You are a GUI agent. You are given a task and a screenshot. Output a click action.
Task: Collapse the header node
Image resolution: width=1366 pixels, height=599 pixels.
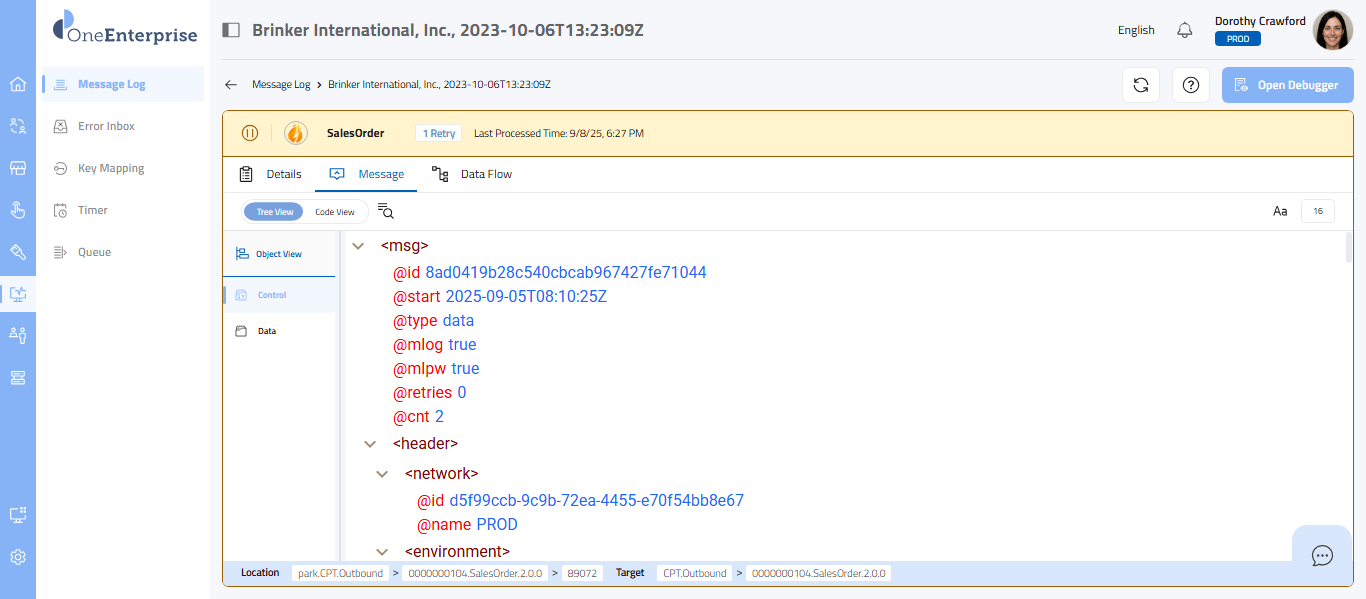pyautogui.click(x=370, y=444)
